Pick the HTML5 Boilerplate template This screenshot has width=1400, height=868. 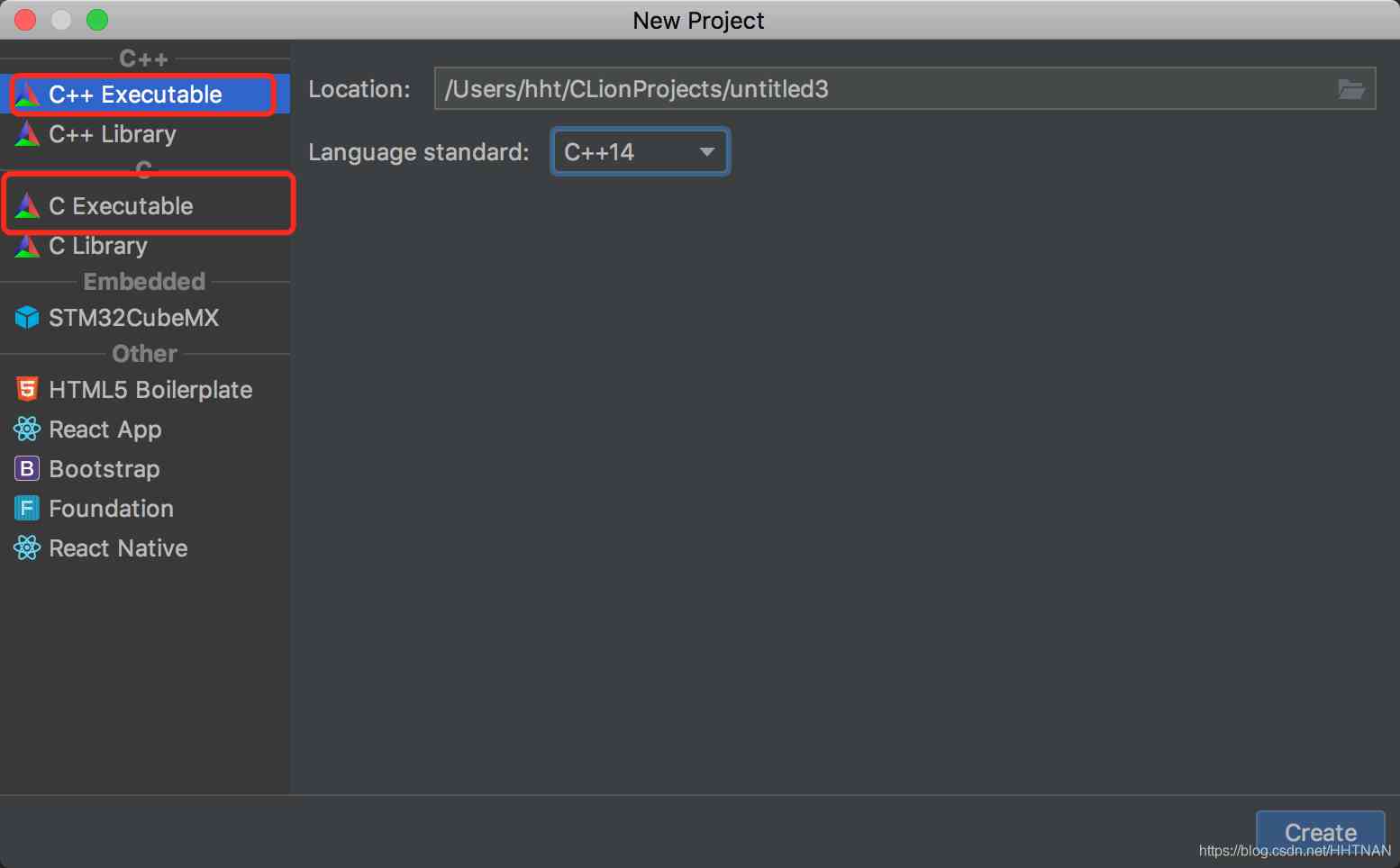click(x=145, y=390)
